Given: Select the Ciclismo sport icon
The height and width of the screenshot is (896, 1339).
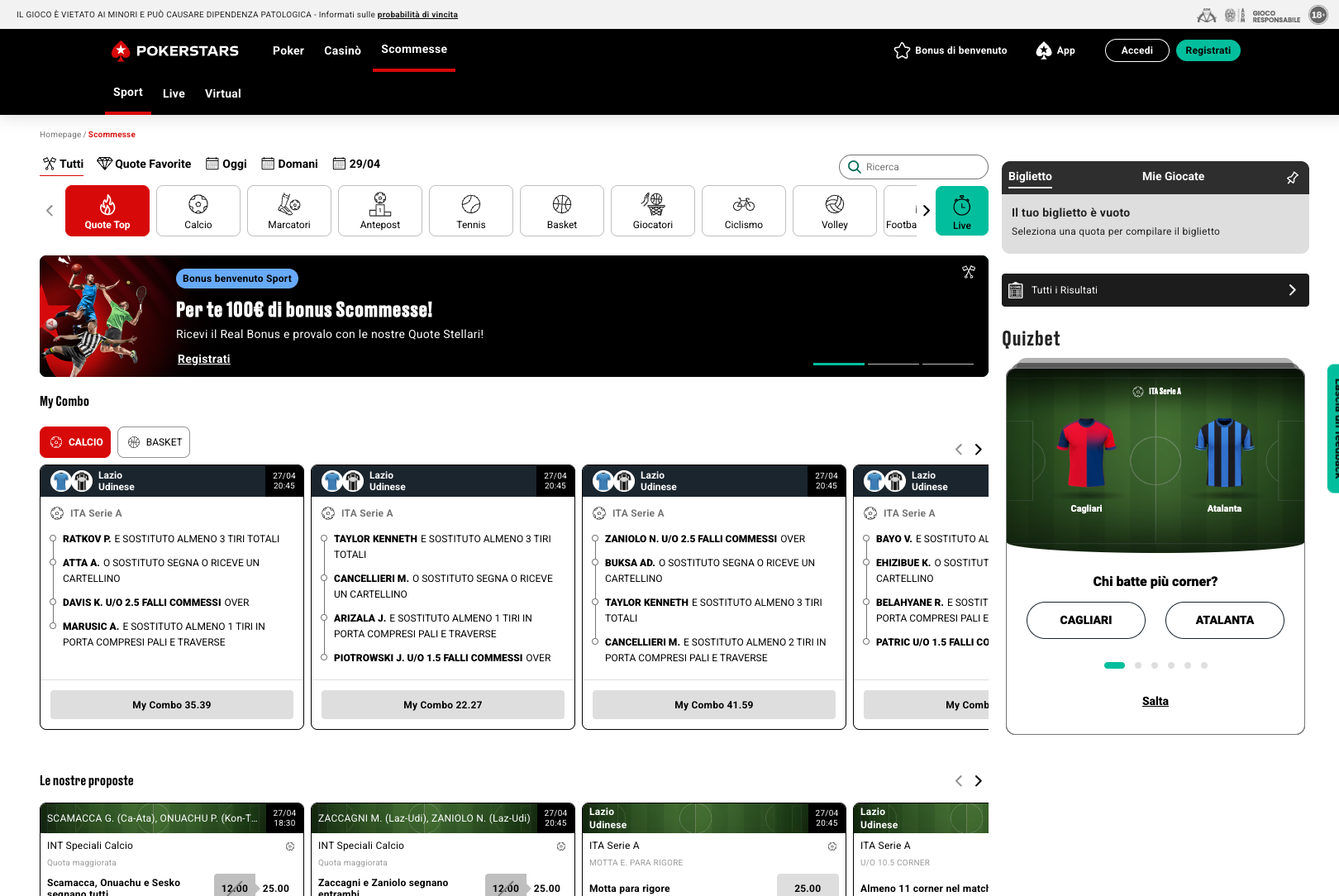Looking at the screenshot, I should 744,211.
